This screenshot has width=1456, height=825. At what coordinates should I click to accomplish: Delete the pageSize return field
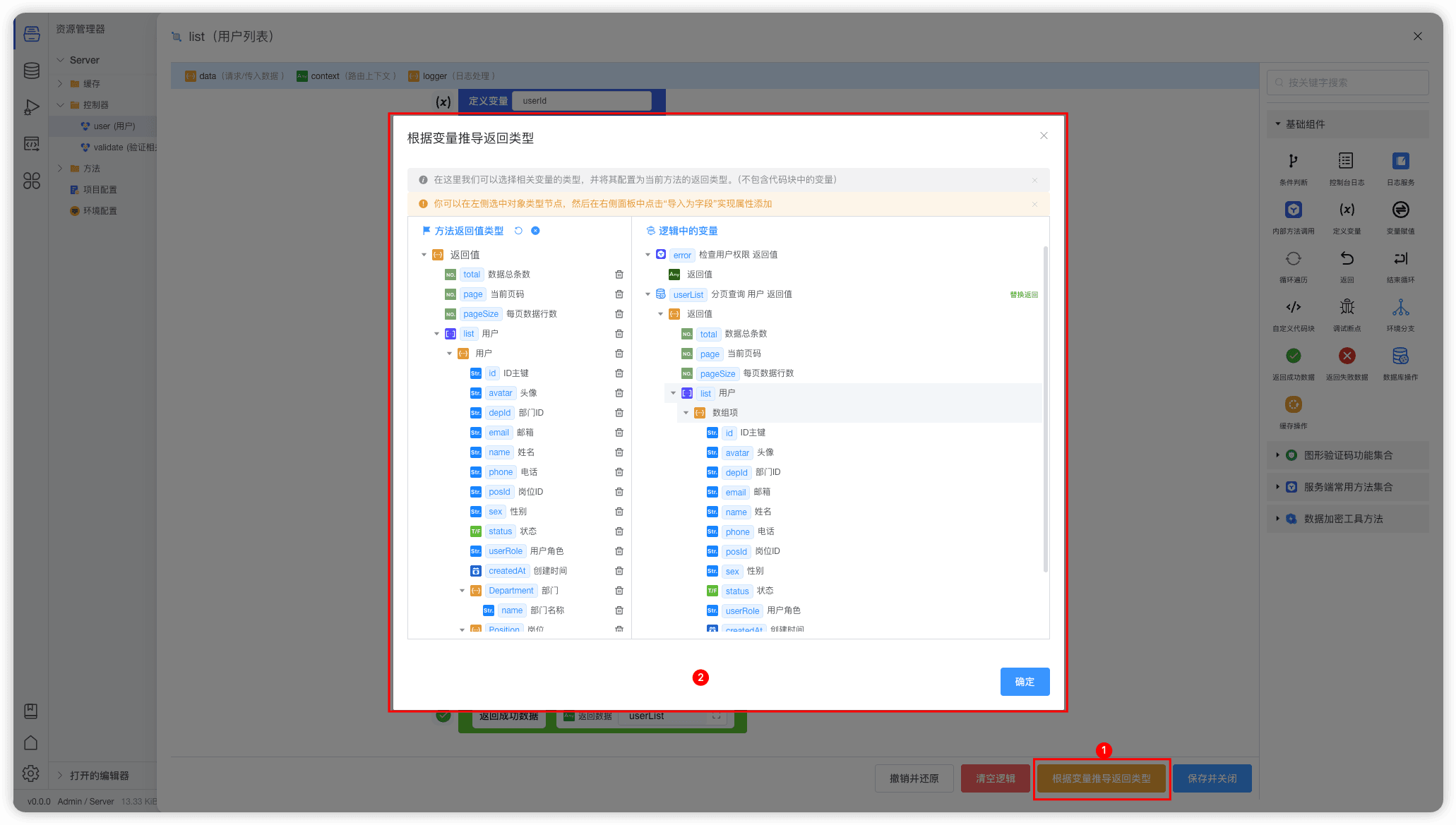[619, 314]
